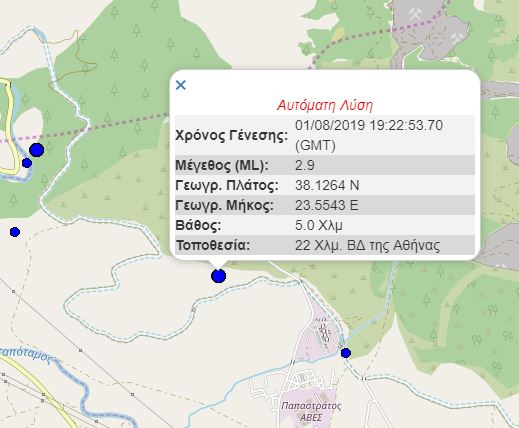
Task: Close the earthquake info popup
Action: 181,85
